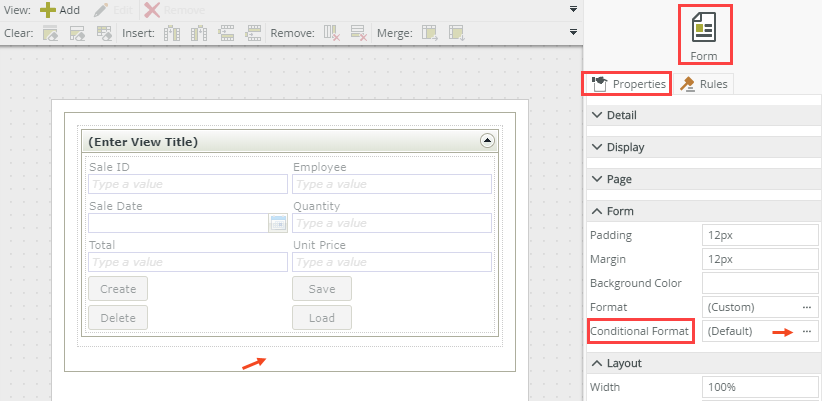Click the Remove column icon

pos(332,34)
